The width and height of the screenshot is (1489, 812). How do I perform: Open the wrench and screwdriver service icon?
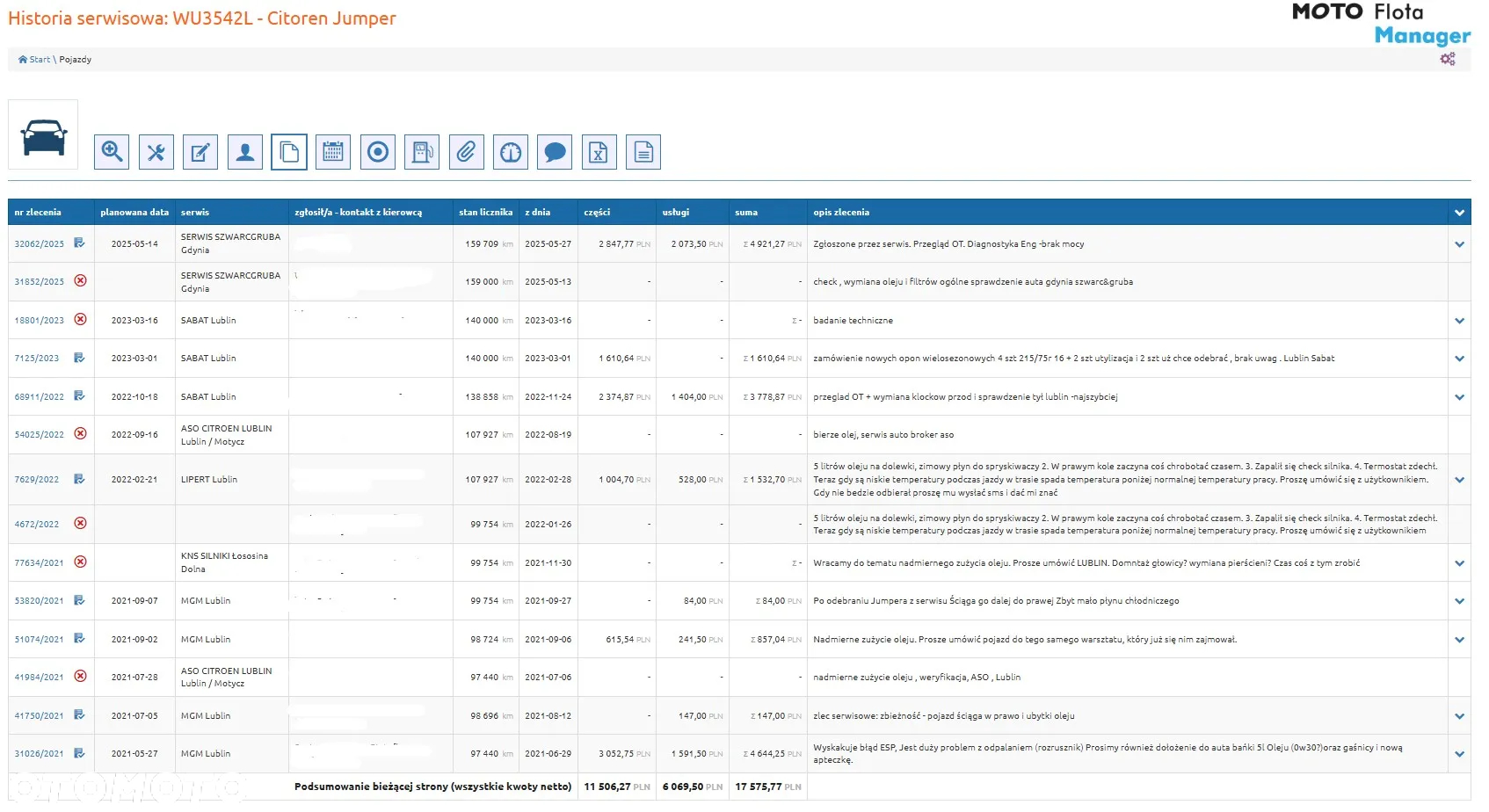click(156, 152)
